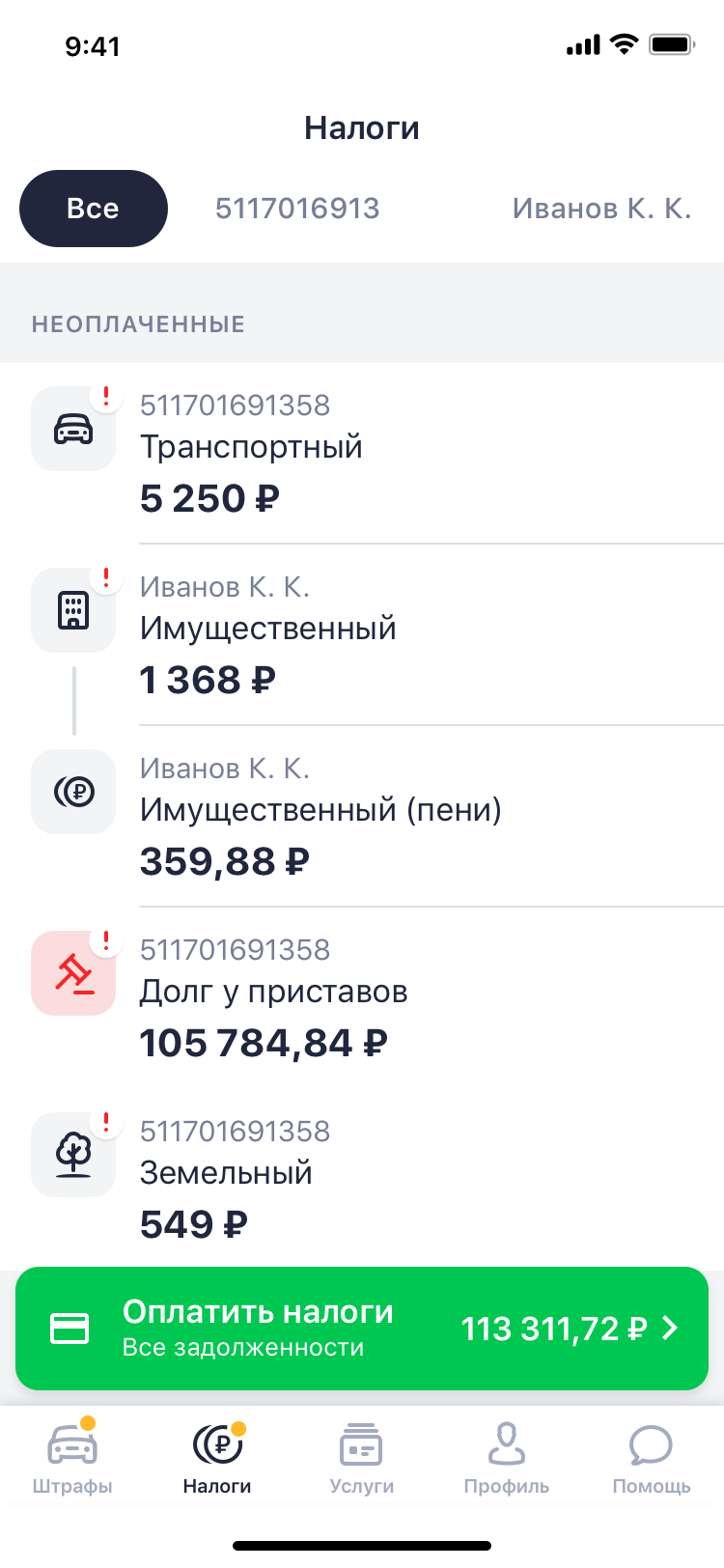Viewport: 724px width, 1568px height.
Task: Filter by INN 5117016913 tab
Action: click(297, 209)
